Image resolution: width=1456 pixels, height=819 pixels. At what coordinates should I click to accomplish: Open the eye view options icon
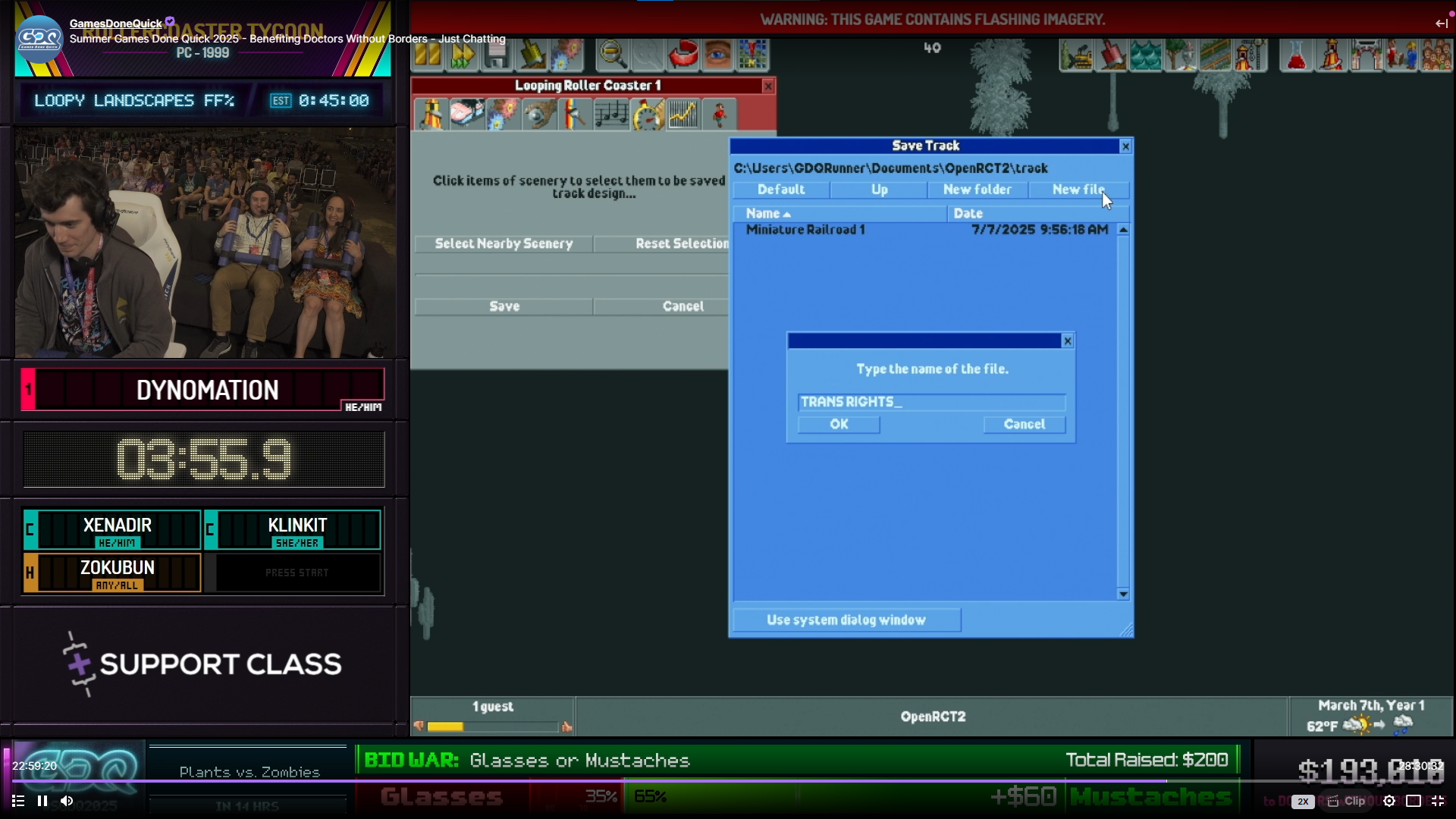coord(717,55)
